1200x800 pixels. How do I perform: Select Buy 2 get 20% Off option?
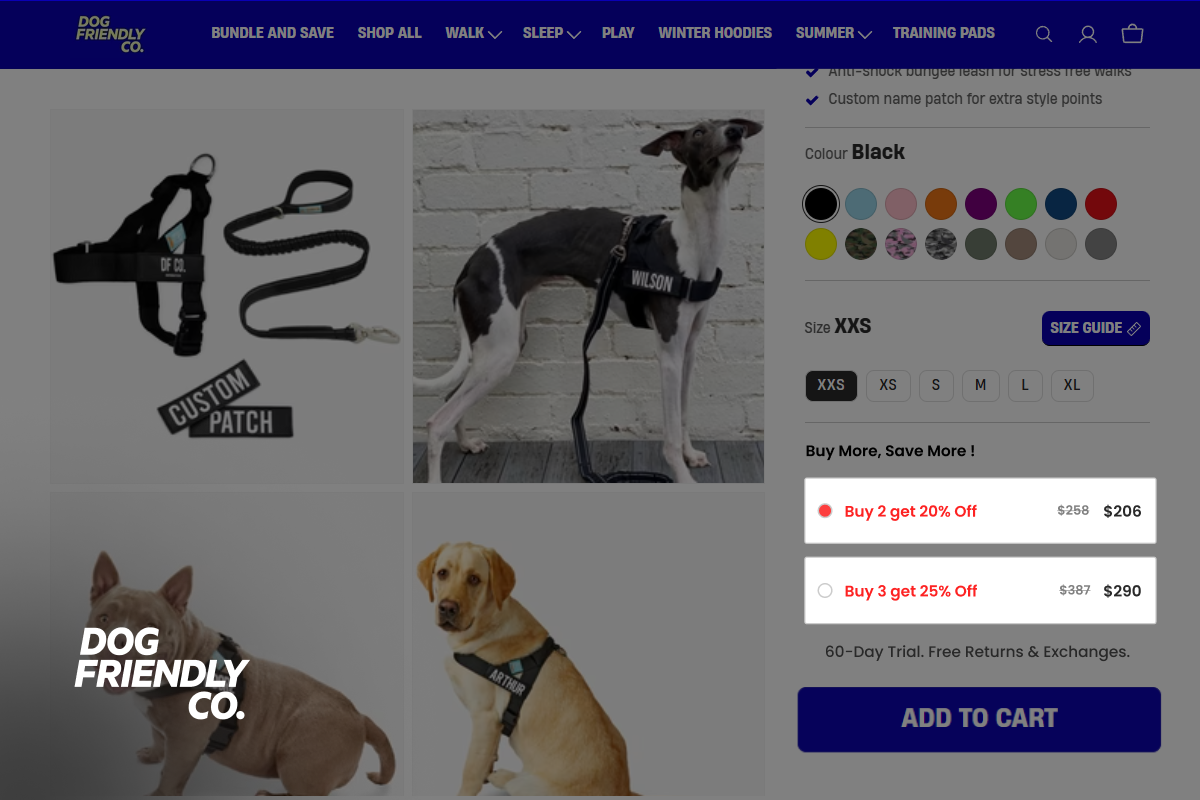click(980, 511)
